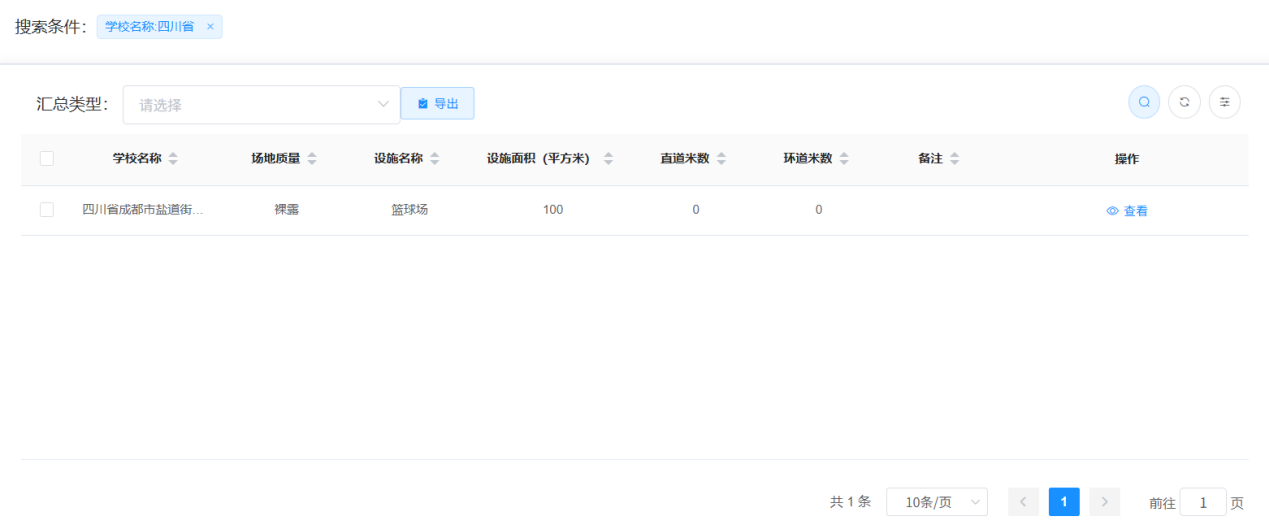
Task: Toggle the select-all header checkbox
Action: [x=47, y=158]
